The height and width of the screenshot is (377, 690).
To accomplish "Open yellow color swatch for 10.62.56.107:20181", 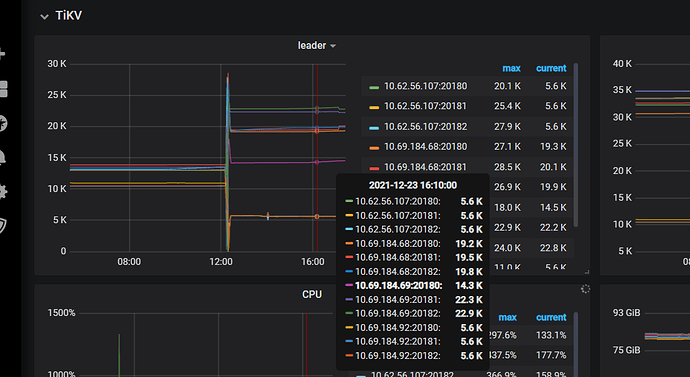I will pos(374,107).
